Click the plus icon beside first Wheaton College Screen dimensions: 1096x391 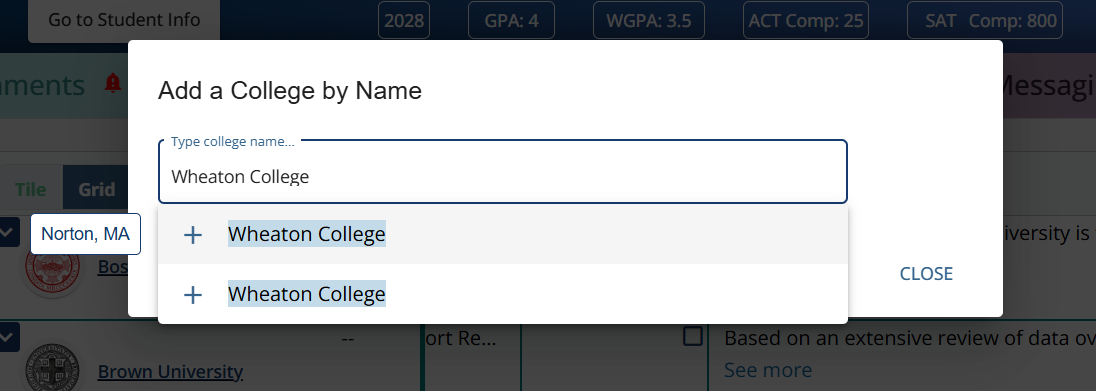tap(192, 235)
